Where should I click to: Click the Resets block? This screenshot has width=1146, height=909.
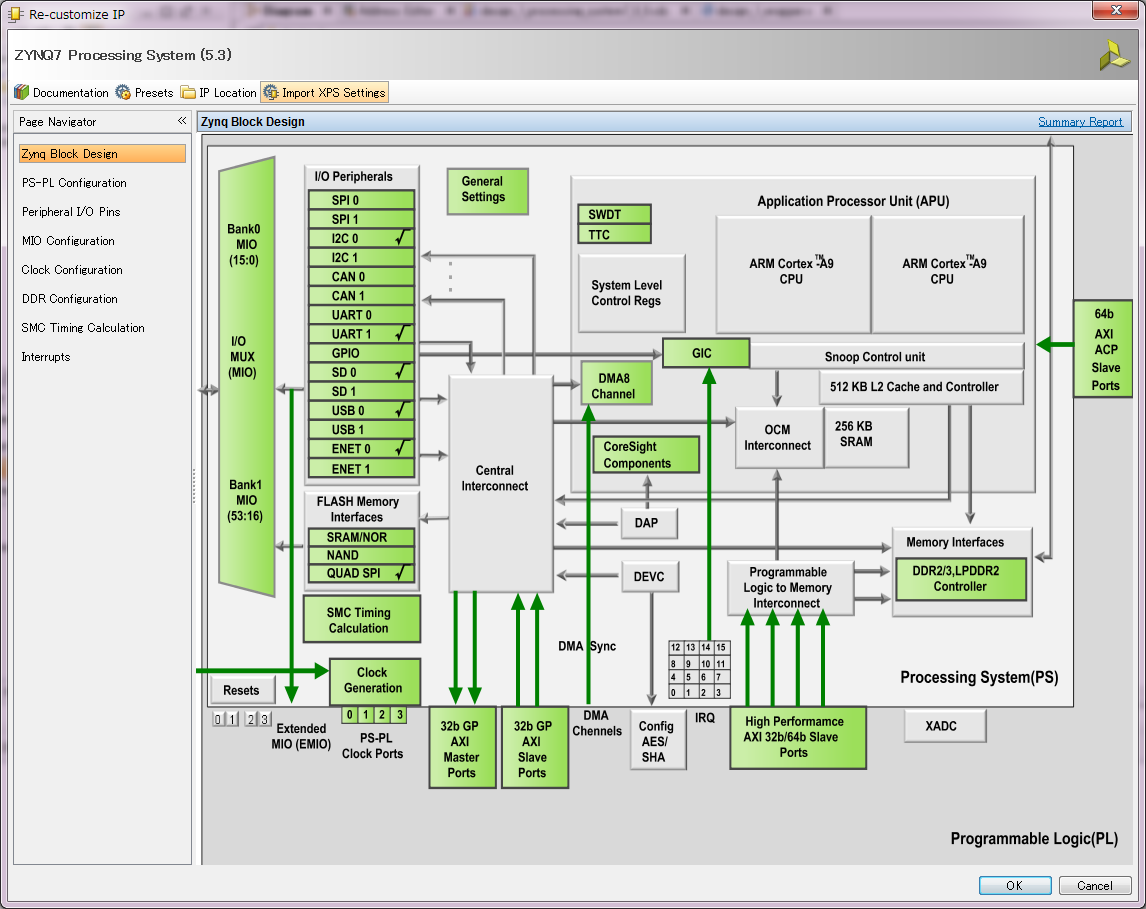click(x=241, y=690)
